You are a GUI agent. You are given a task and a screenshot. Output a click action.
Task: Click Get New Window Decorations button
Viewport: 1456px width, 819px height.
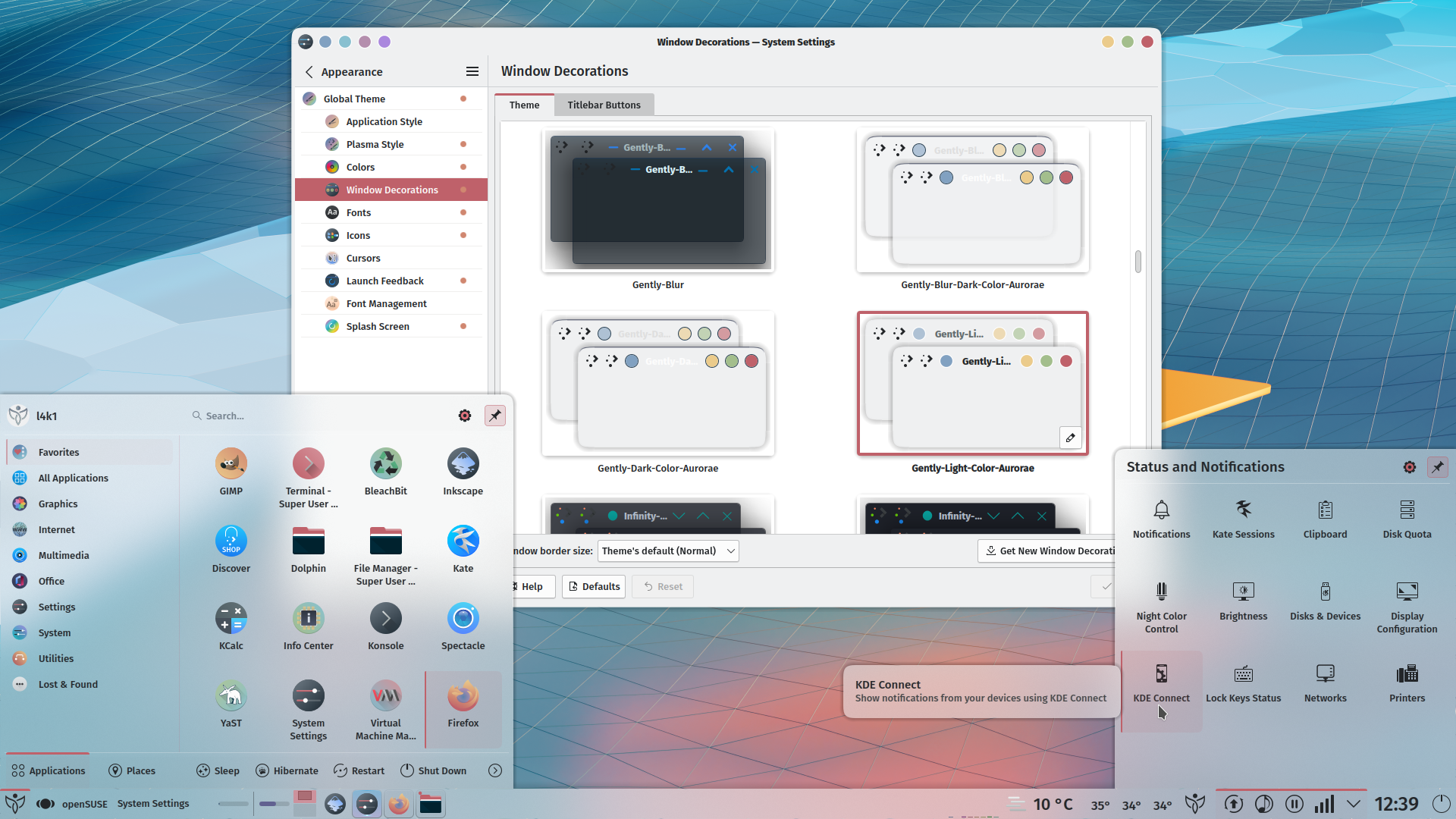coord(1047,551)
